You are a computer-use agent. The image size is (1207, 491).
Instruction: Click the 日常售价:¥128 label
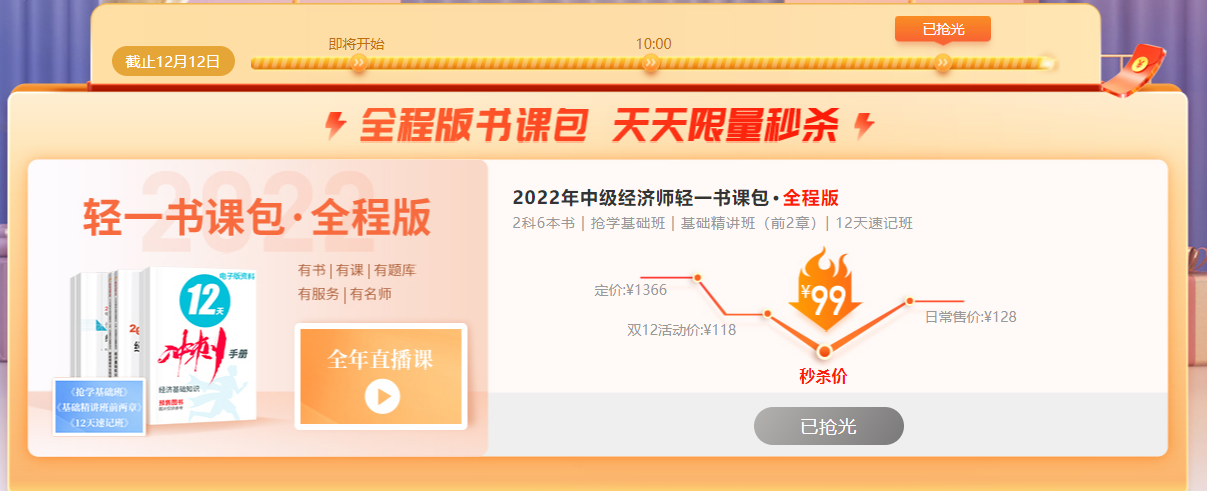[x=970, y=316]
